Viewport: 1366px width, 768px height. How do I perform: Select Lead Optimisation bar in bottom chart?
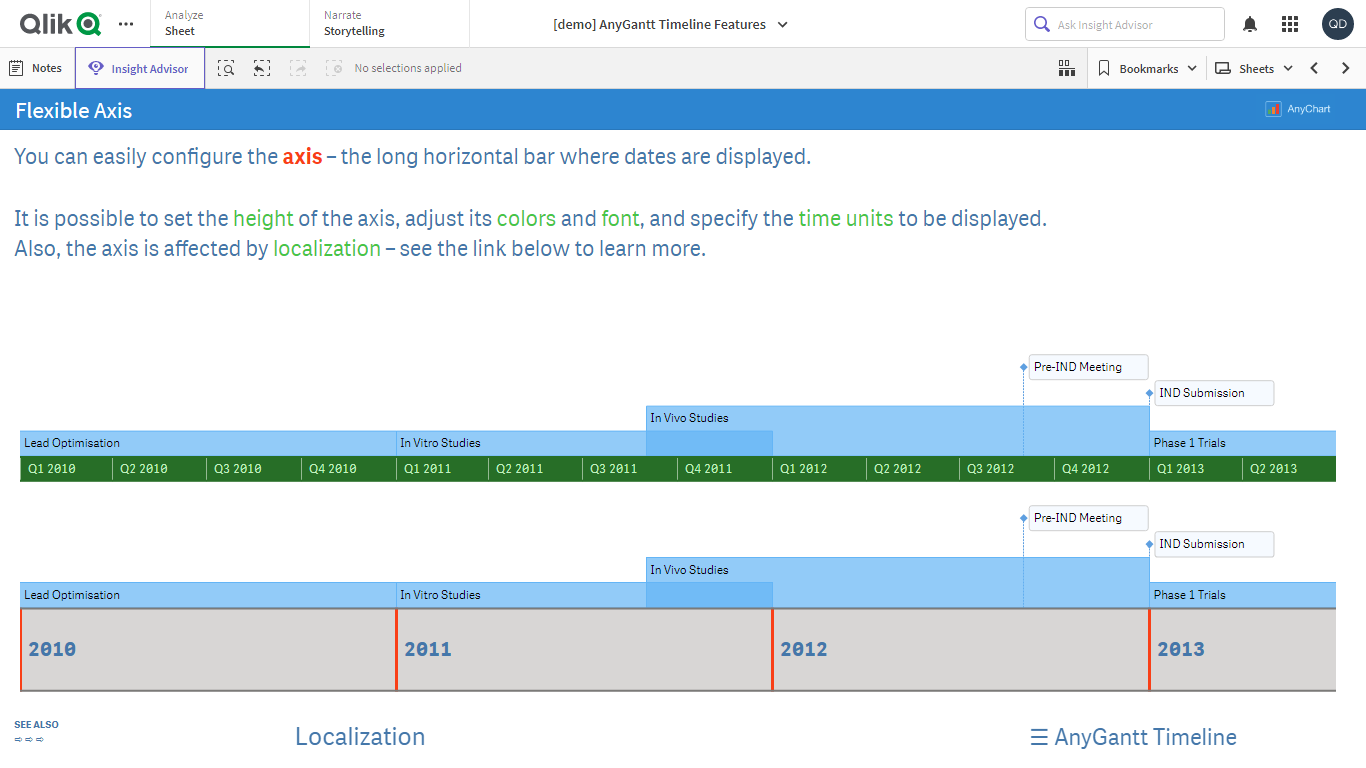[x=208, y=595]
